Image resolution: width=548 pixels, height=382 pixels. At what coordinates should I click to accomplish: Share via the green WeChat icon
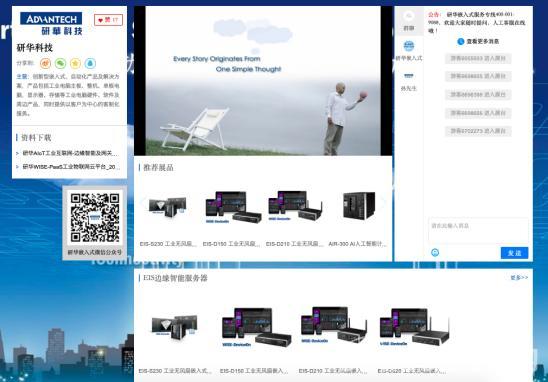tap(60, 63)
